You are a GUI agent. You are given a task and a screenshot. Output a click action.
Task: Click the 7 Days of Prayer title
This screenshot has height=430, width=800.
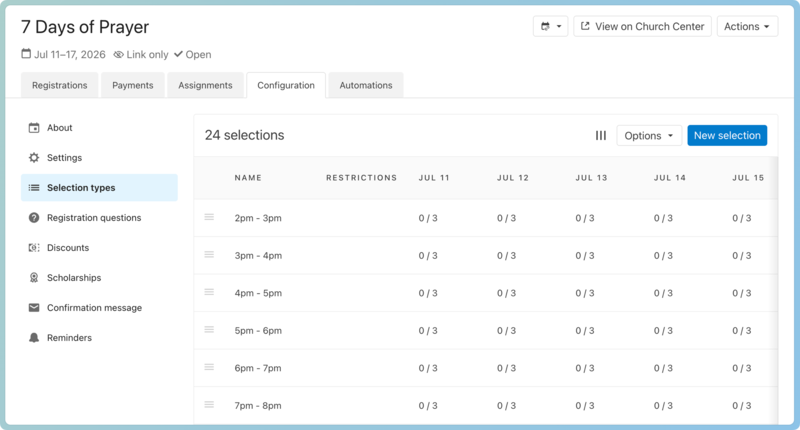pos(85,27)
